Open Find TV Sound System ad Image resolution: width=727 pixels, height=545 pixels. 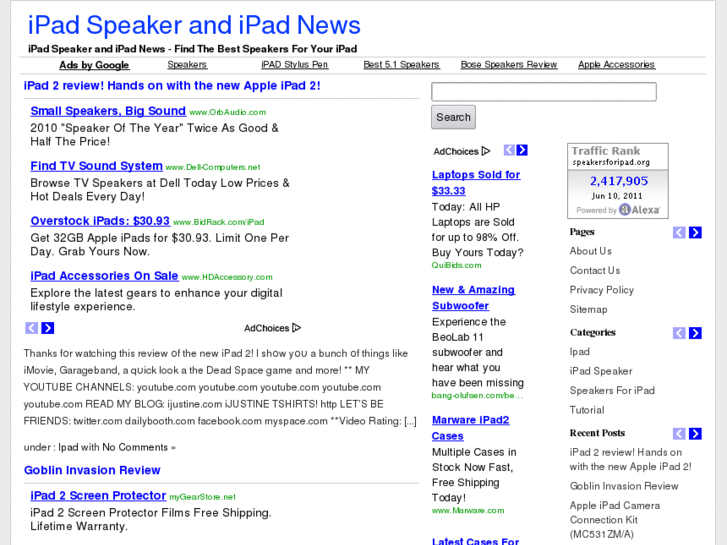click(96, 166)
